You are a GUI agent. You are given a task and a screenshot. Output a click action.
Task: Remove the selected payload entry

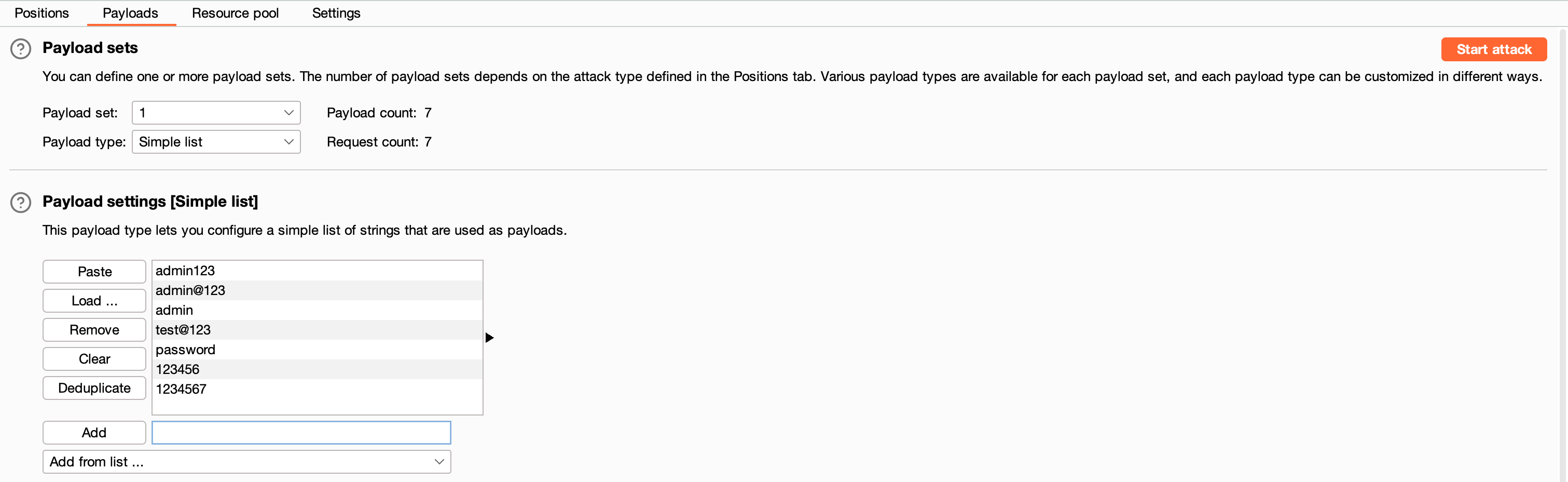tap(94, 330)
